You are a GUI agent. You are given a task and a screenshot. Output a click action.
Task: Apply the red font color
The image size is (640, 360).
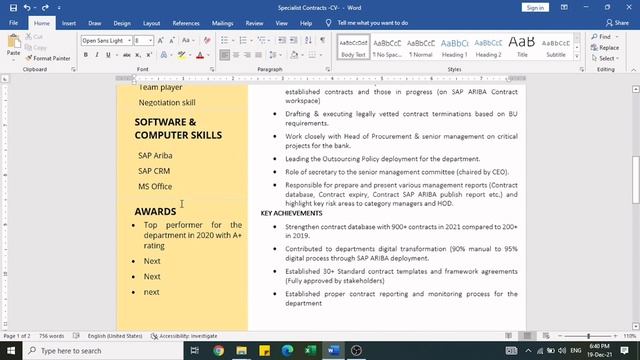[x=200, y=55]
